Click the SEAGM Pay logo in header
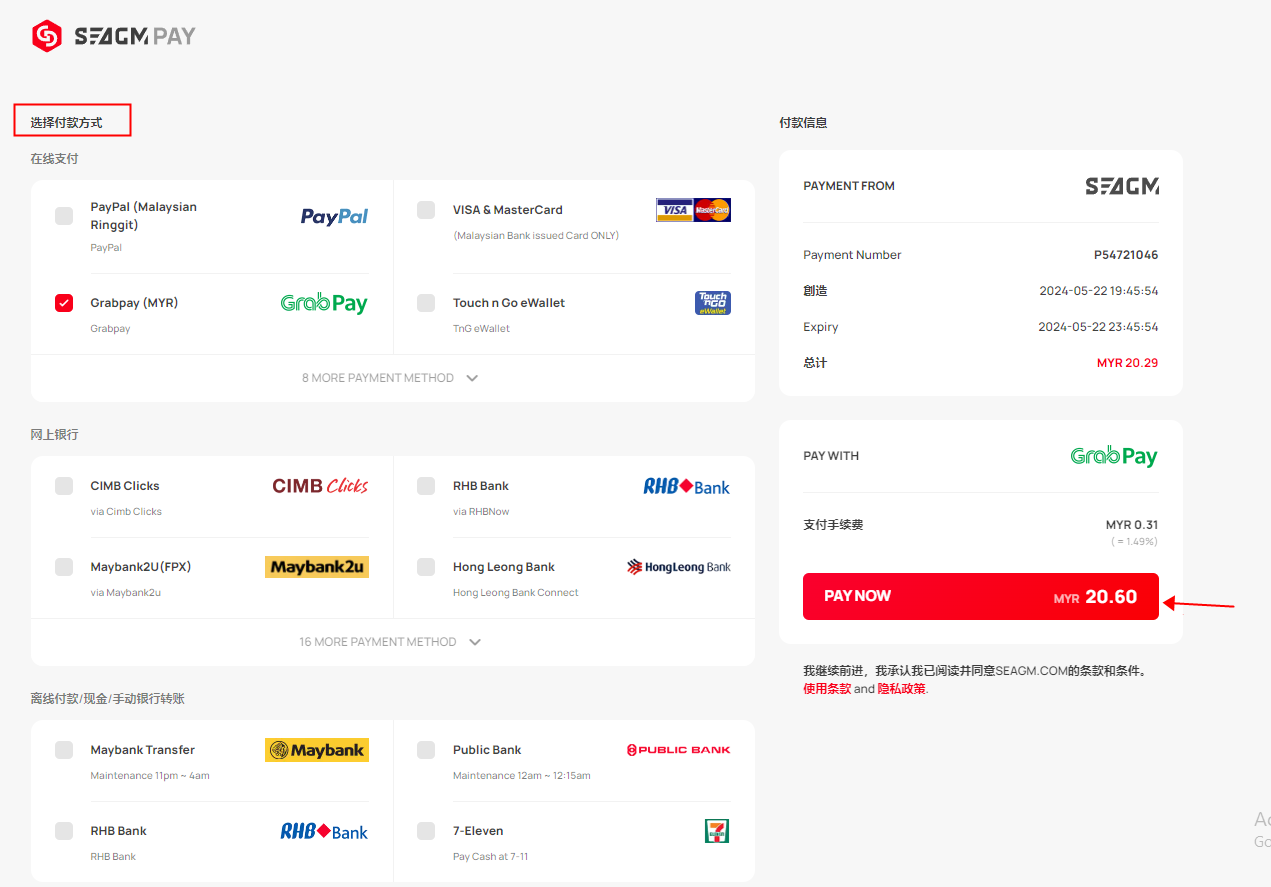Image resolution: width=1271 pixels, height=887 pixels. 114,36
